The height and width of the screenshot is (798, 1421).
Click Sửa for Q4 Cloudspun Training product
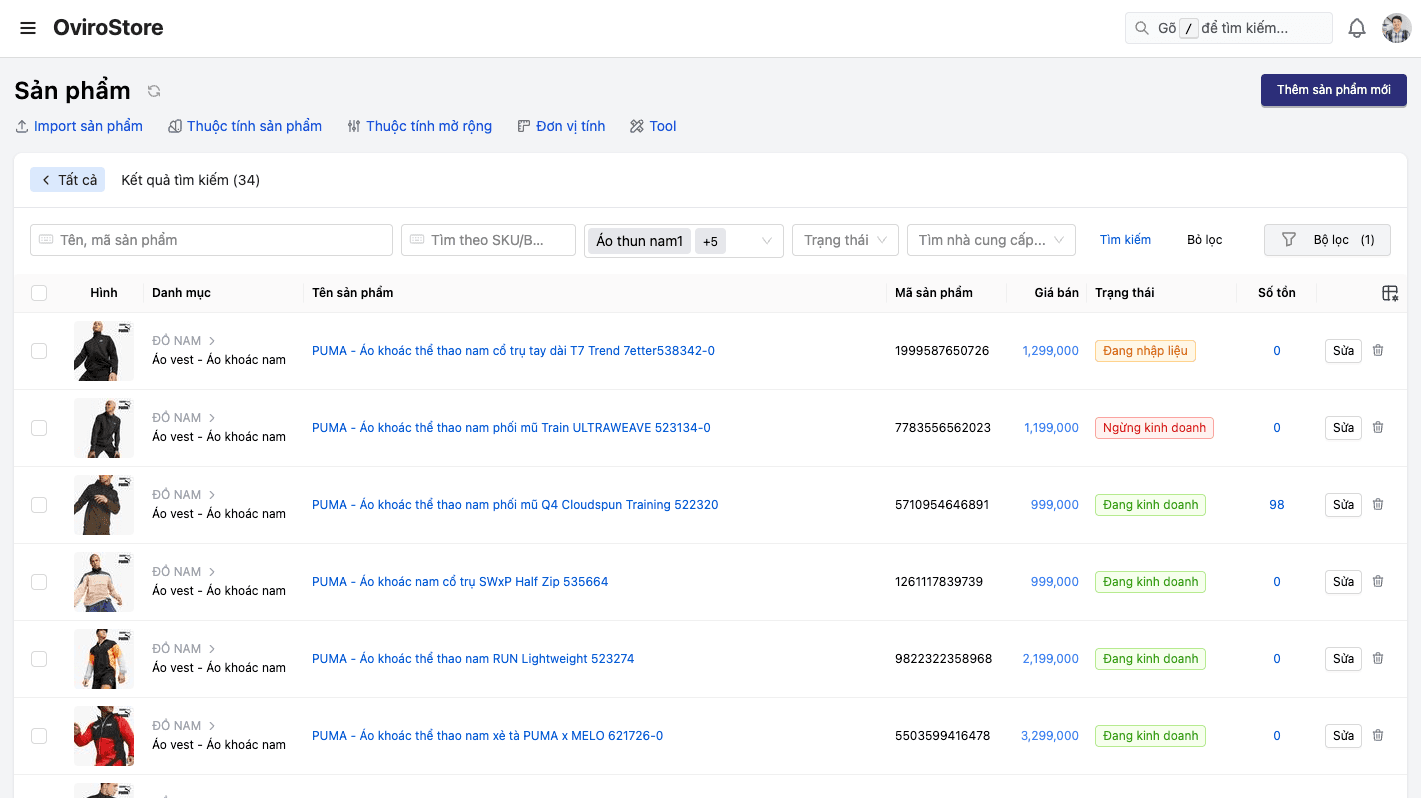pyautogui.click(x=1343, y=505)
